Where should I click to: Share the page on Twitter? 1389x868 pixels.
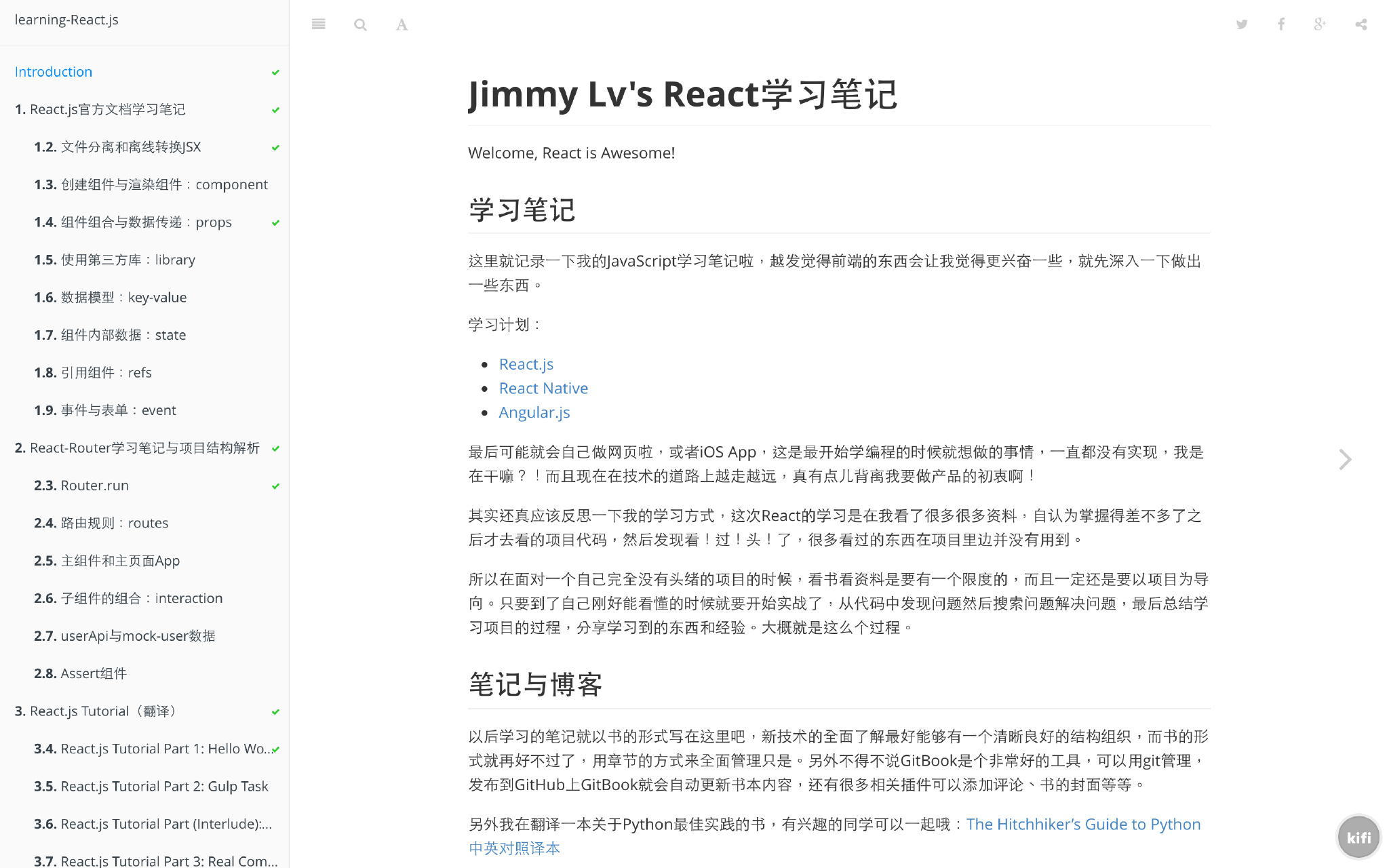tap(1241, 24)
